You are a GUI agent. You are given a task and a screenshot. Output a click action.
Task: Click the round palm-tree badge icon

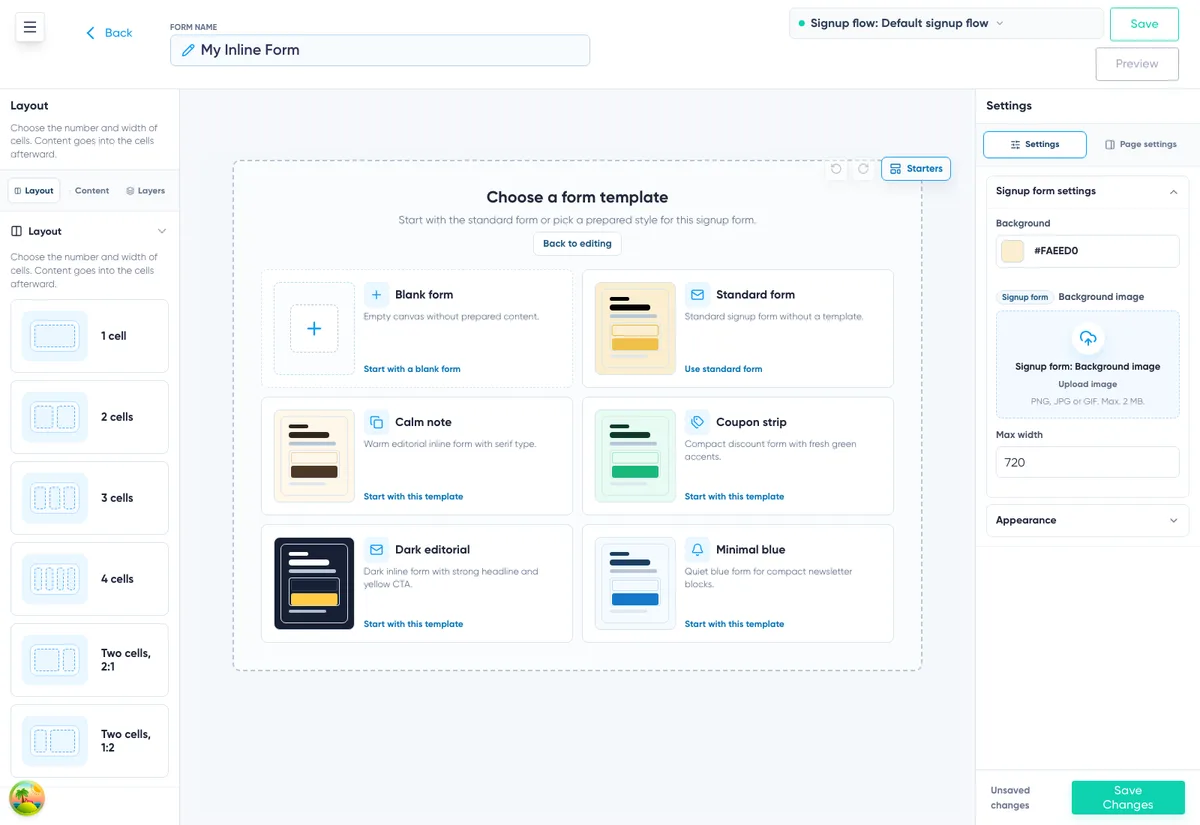[27, 799]
